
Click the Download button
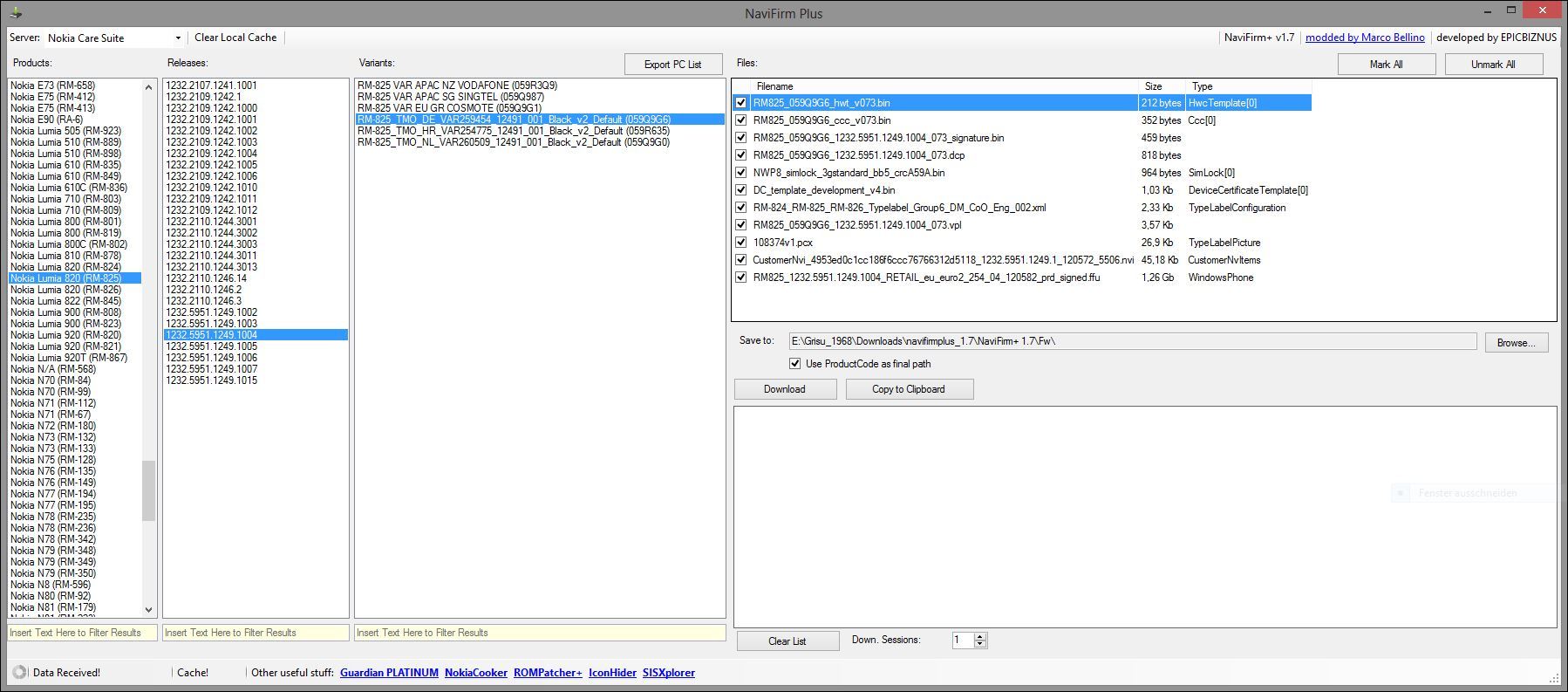[x=785, y=389]
